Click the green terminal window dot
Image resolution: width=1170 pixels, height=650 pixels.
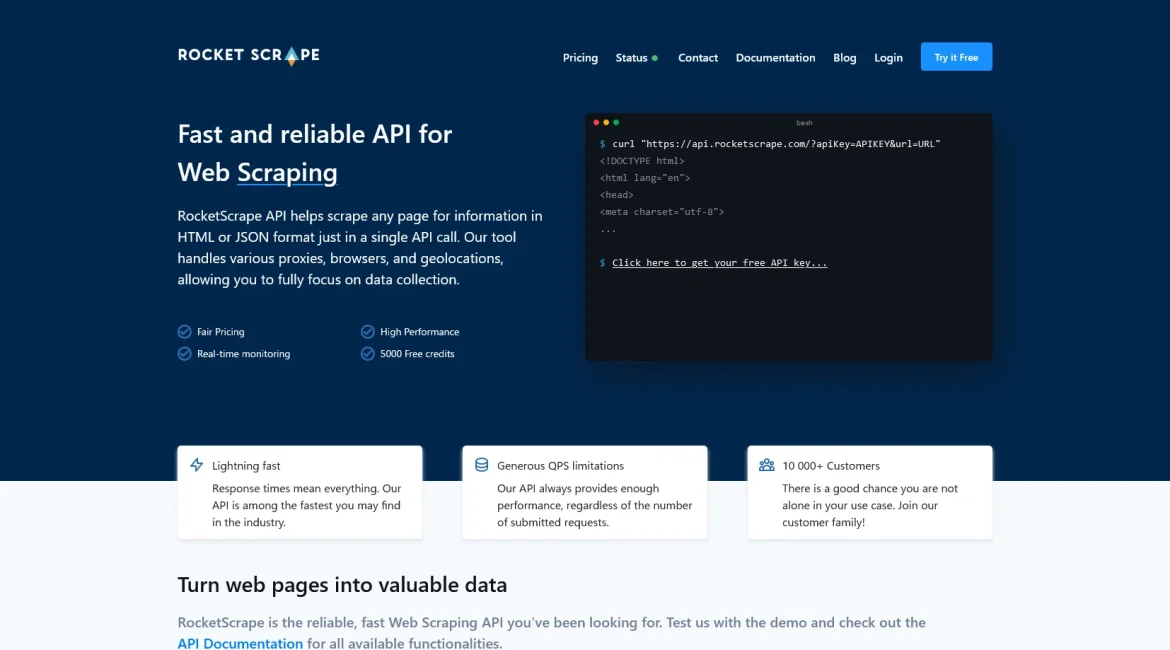pos(616,122)
